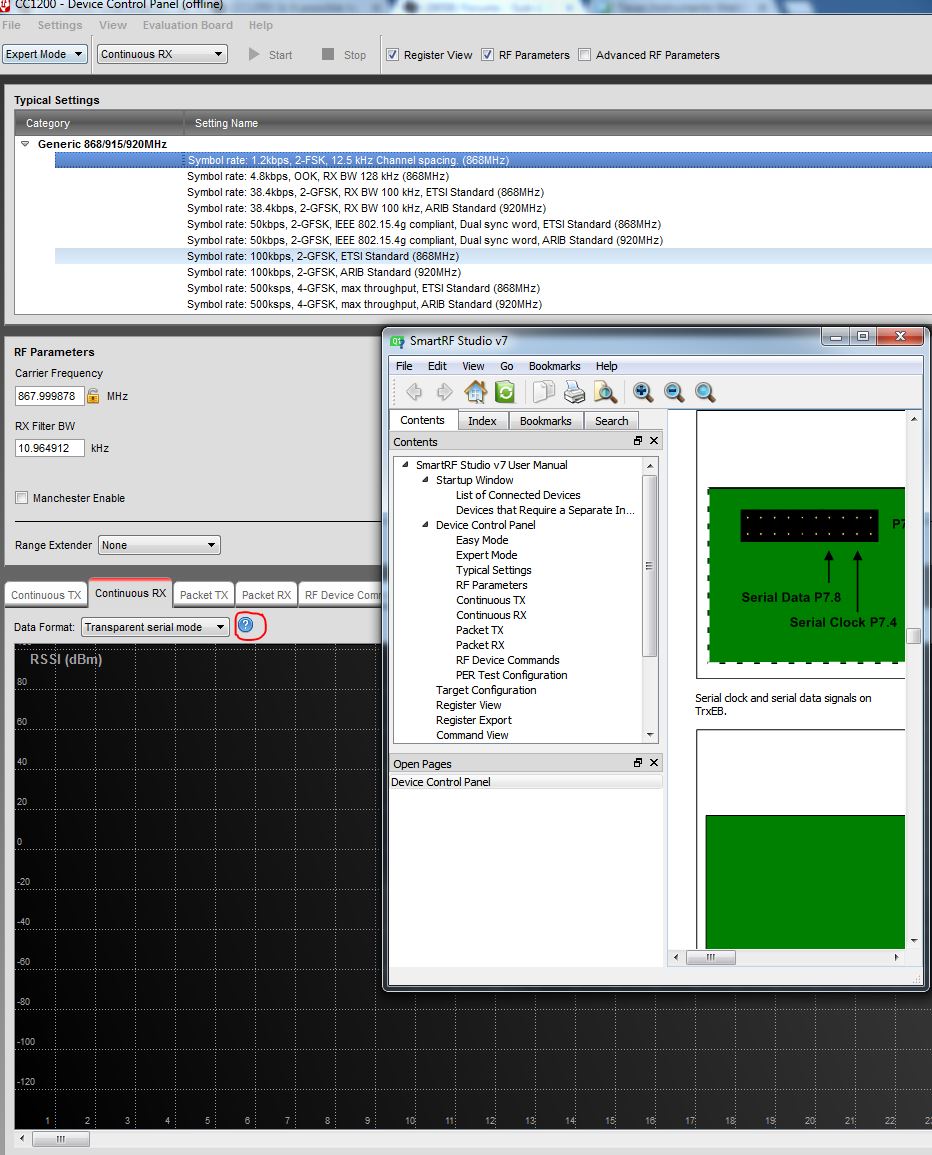Open Data Format help question icon
This screenshot has height=1155, width=932.
[x=246, y=625]
